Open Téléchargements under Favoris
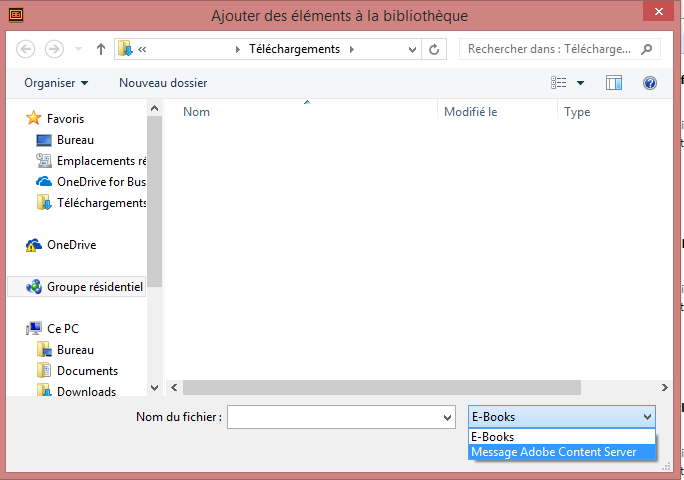The width and height of the screenshot is (684, 480). tap(102, 203)
